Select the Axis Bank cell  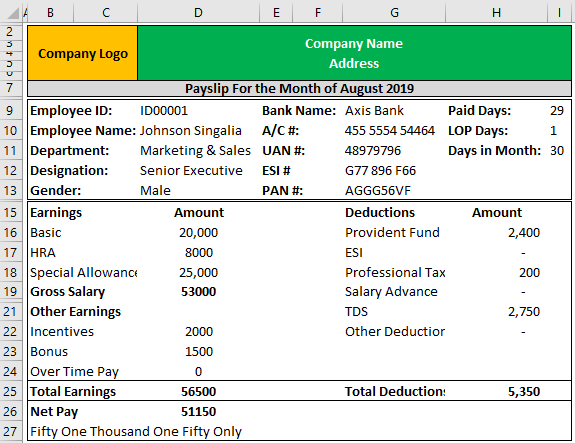pos(374,111)
